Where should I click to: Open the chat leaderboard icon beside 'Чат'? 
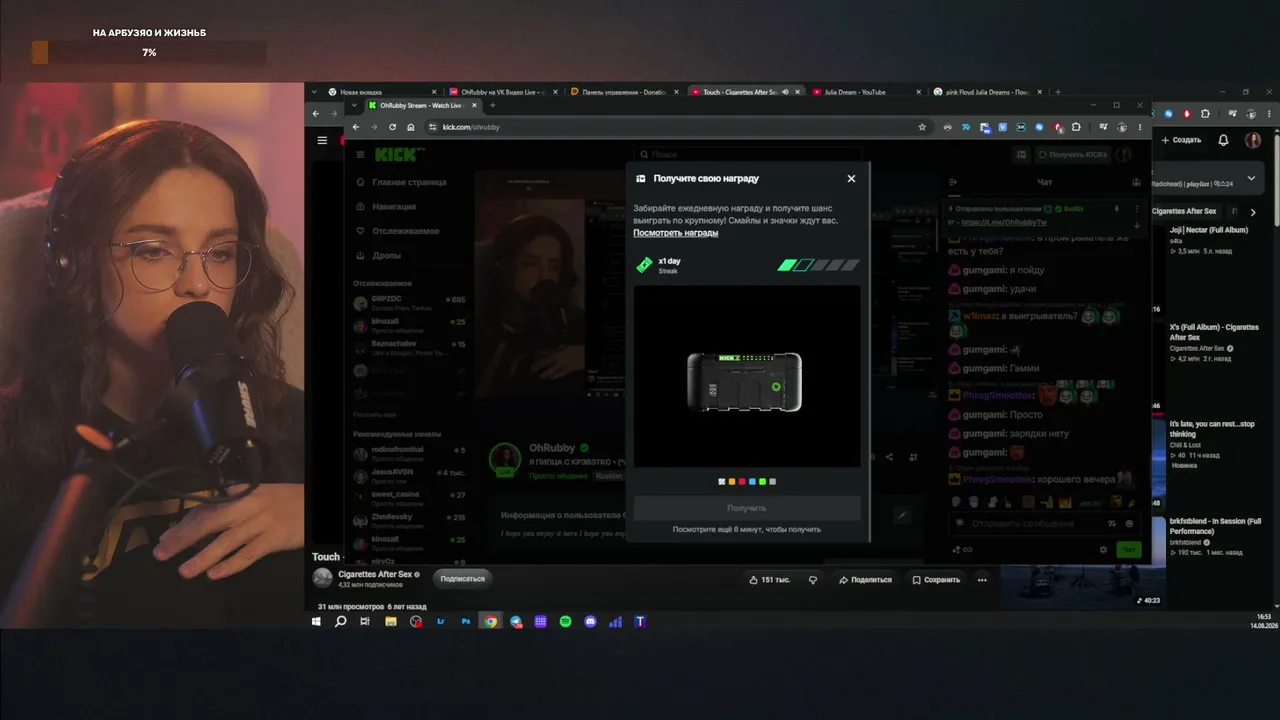pos(1136,182)
